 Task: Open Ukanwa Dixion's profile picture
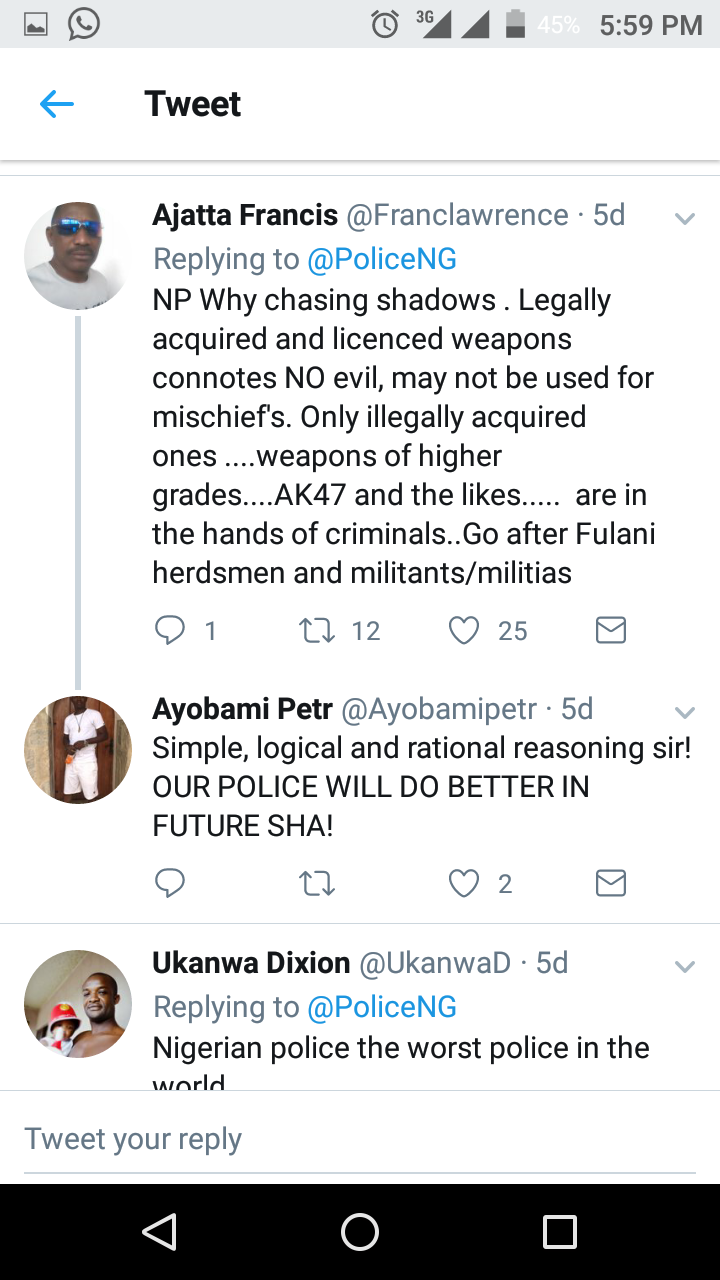pos(77,1004)
